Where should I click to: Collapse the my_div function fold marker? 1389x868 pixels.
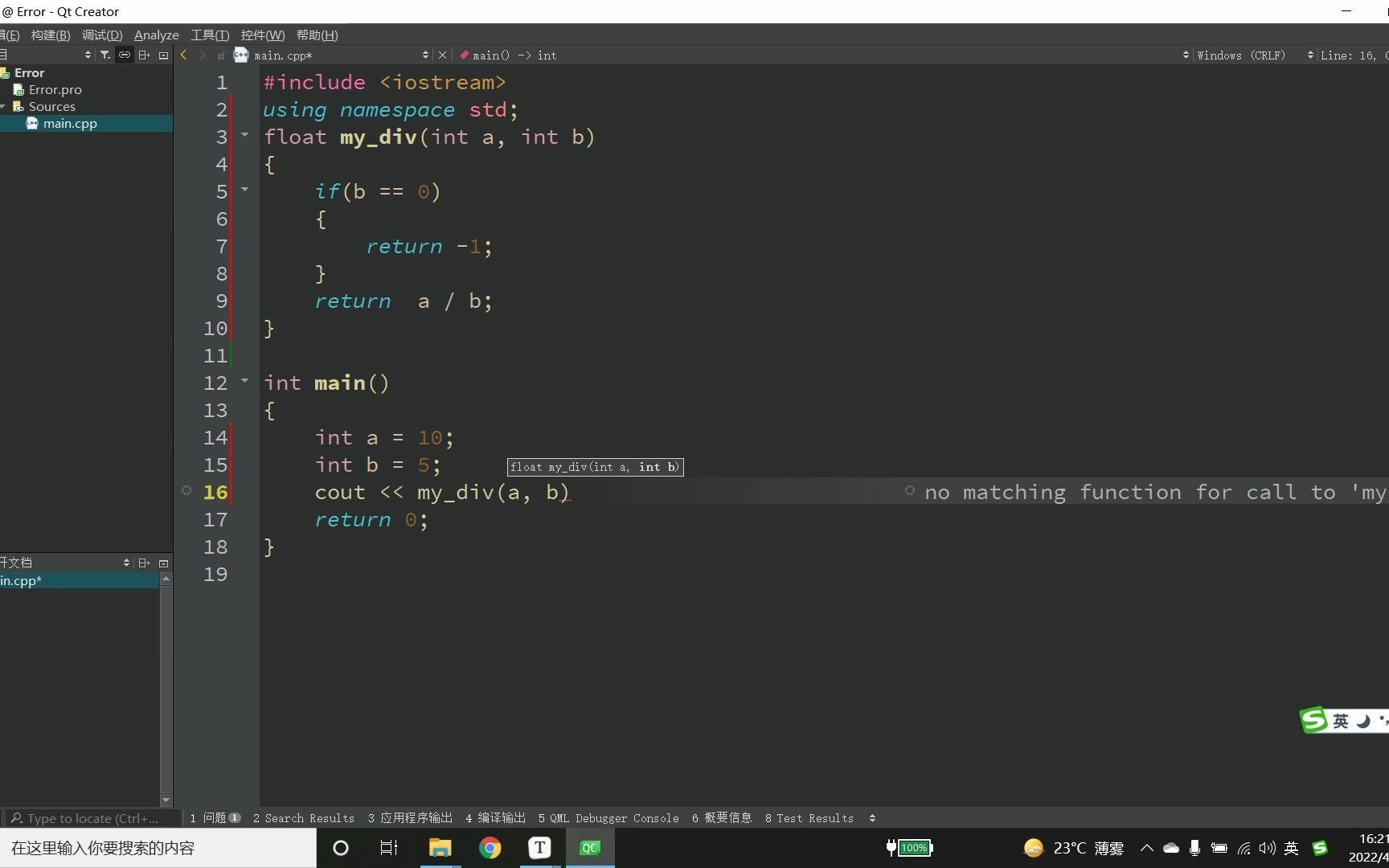244,136
